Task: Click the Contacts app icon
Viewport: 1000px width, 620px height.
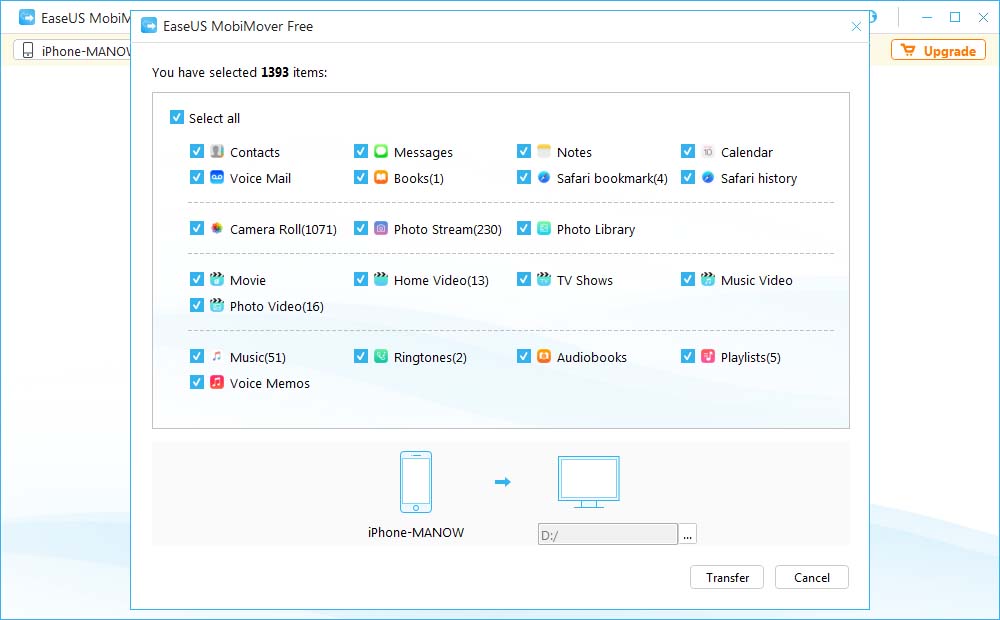Action: tap(216, 152)
